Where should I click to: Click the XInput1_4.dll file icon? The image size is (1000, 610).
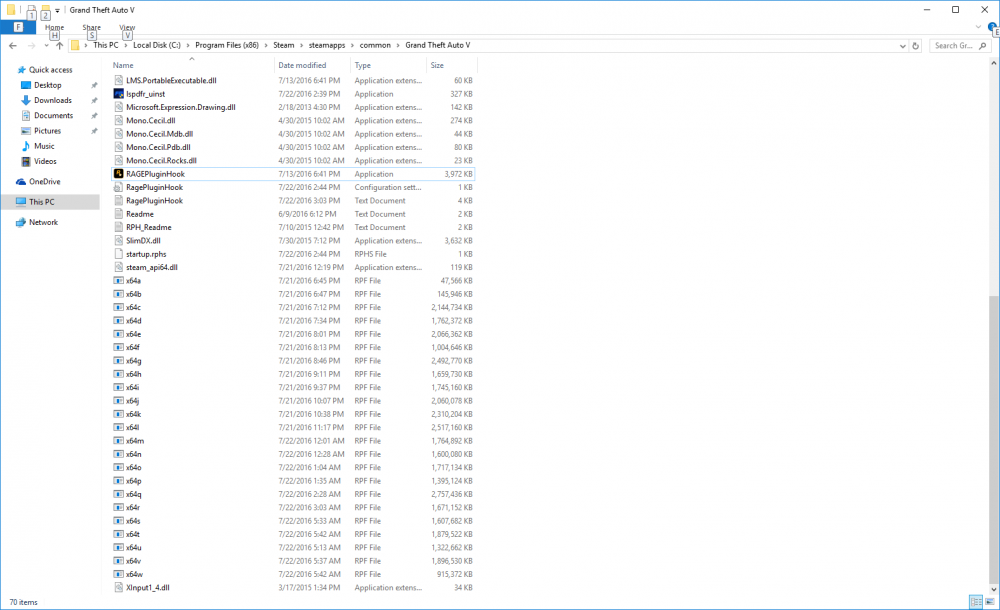tap(119, 588)
